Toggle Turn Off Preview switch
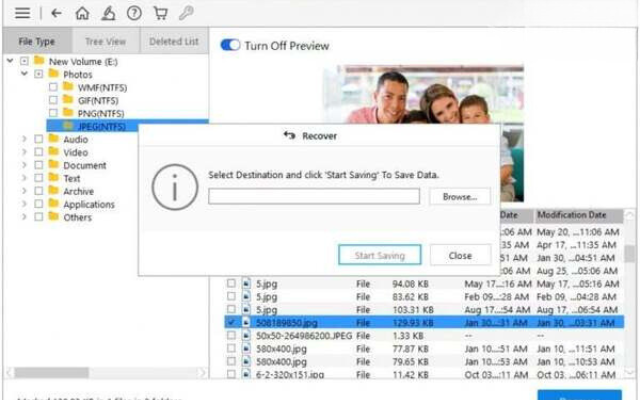 click(230, 45)
